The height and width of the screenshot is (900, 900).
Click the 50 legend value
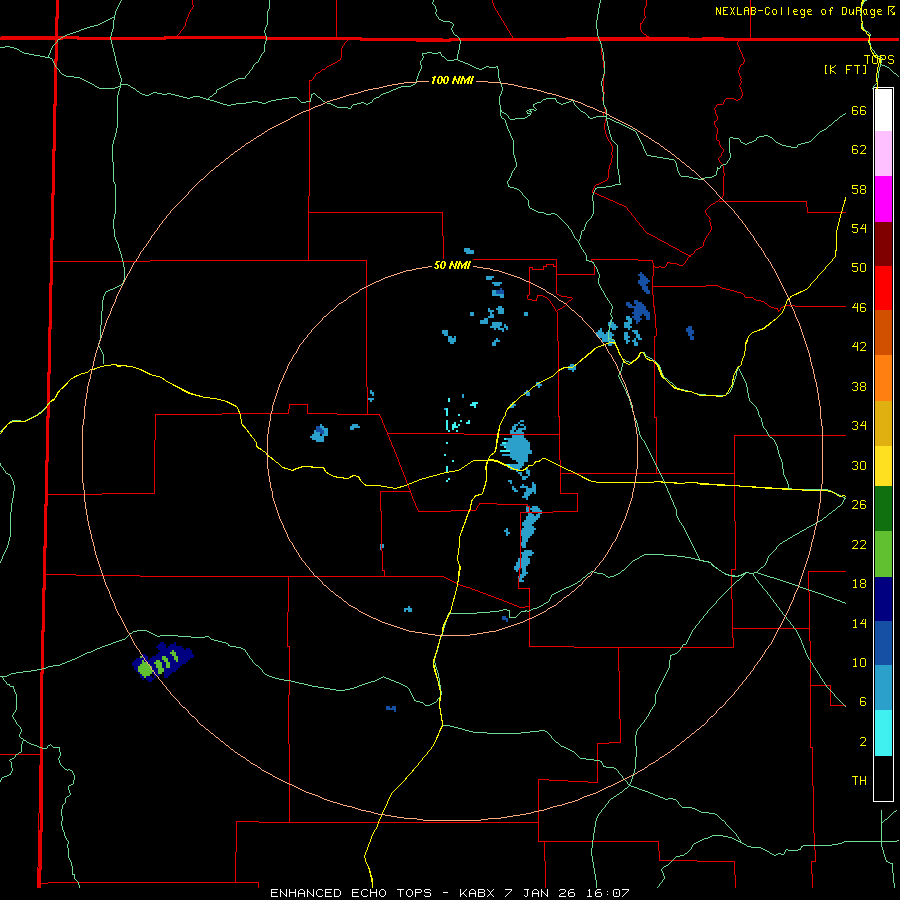[859, 268]
